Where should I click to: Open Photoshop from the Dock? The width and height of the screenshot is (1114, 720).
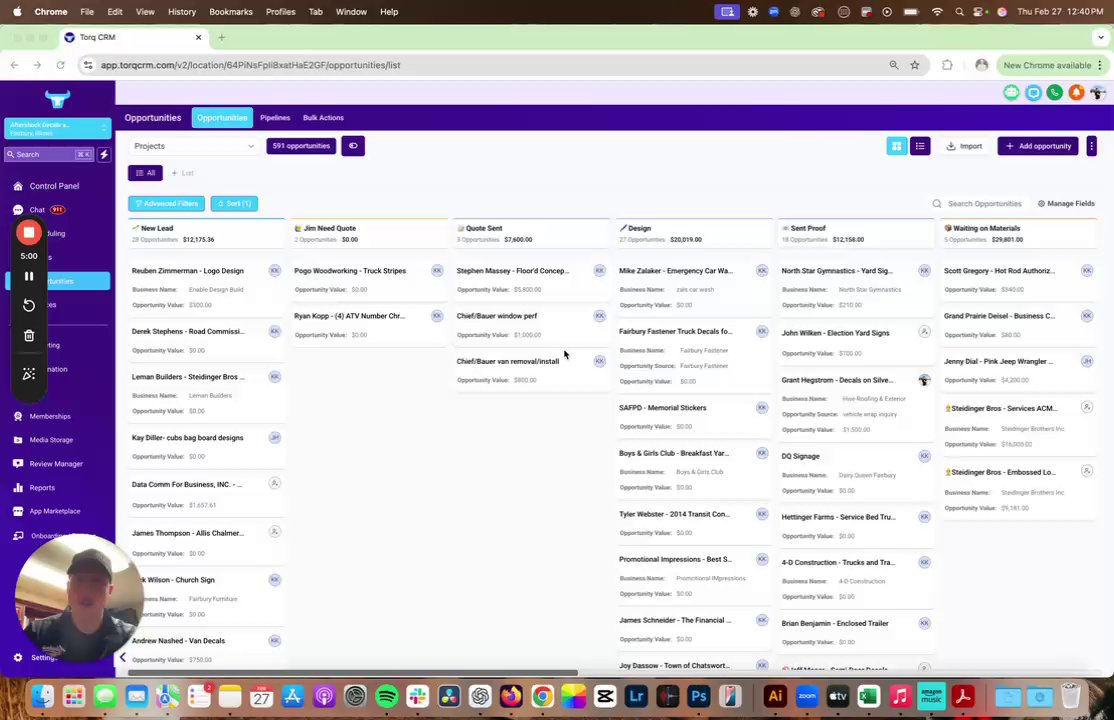698,697
